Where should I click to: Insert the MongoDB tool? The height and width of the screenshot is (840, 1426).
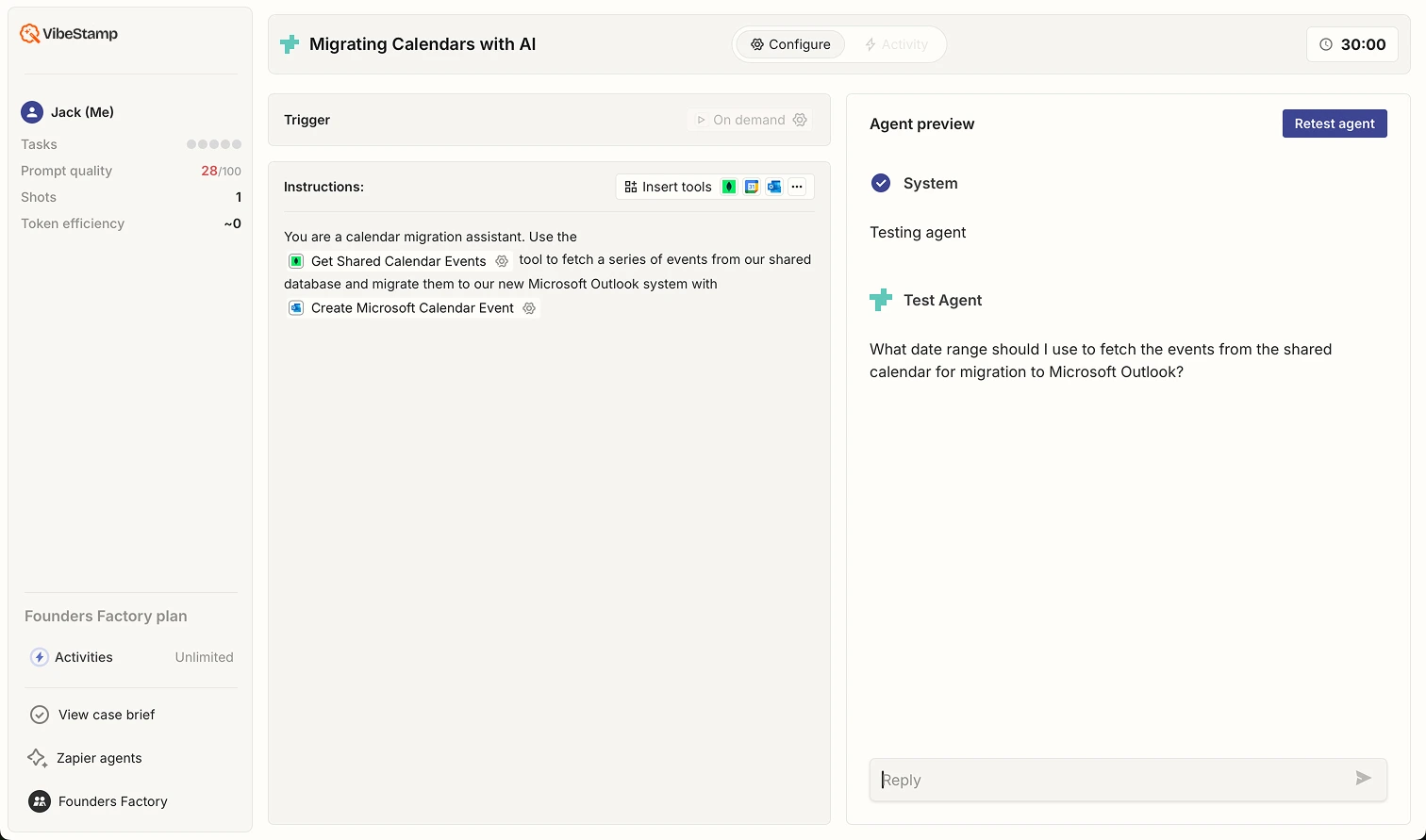point(728,187)
